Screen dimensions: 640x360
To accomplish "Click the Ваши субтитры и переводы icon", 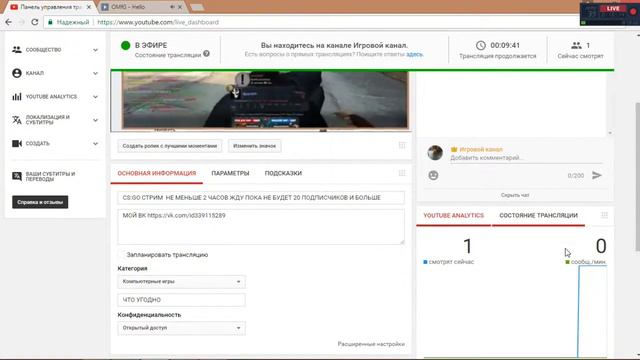I will (x=17, y=176).
